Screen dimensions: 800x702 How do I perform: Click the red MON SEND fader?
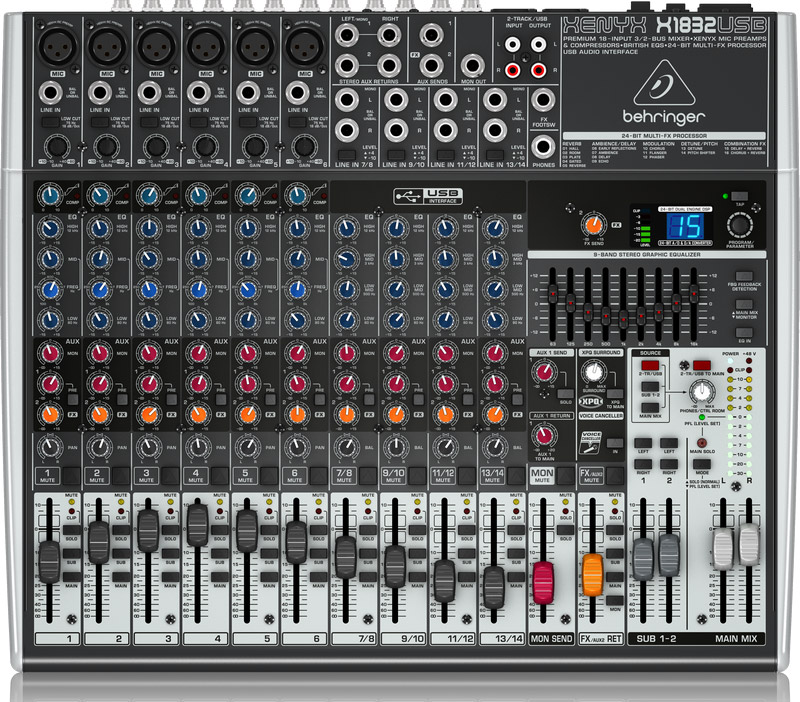[x=542, y=582]
